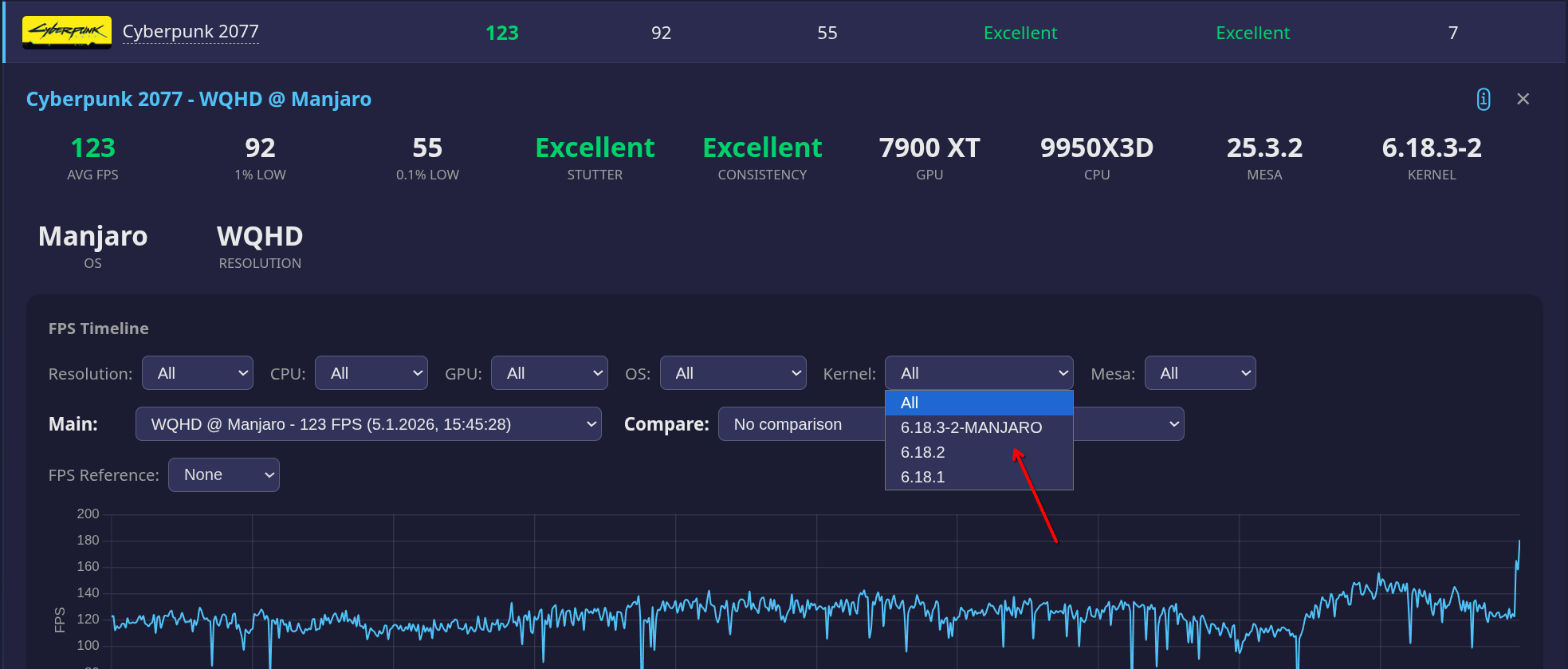The image size is (1568, 669).
Task: Click the green 123 value in table row
Action: (502, 33)
